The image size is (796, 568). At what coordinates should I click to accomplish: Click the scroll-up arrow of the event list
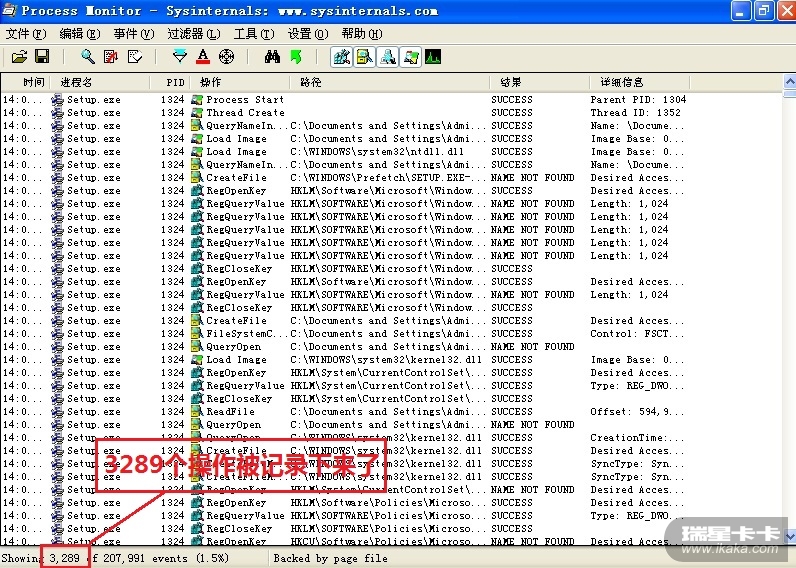pos(790,81)
